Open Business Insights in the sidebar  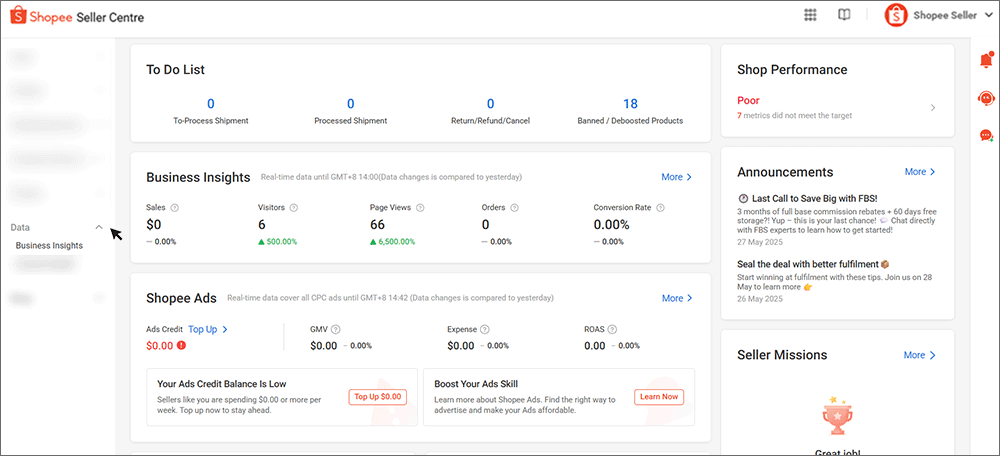tap(49, 246)
